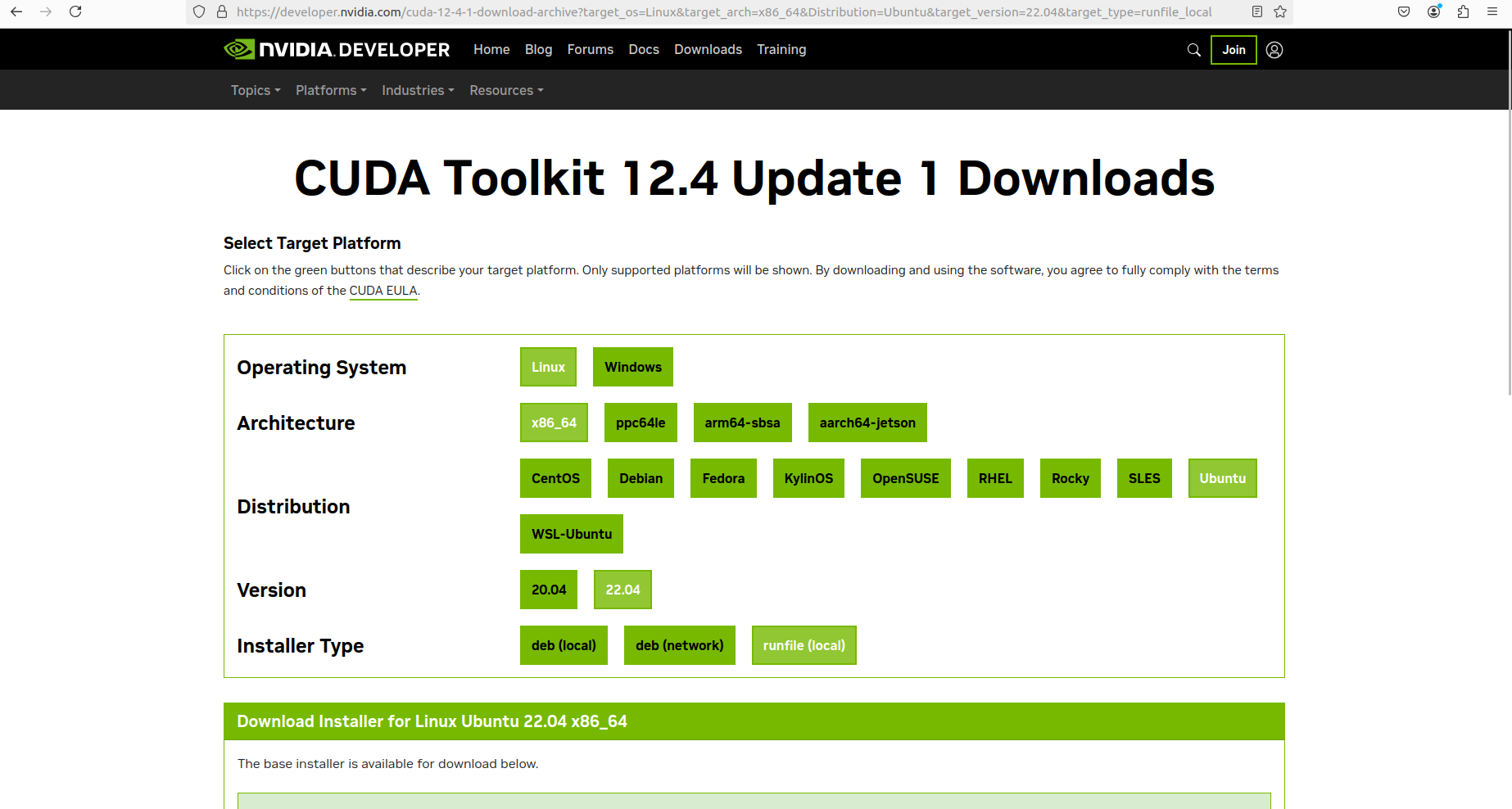Open the Downloads nav link

pyautogui.click(x=708, y=50)
